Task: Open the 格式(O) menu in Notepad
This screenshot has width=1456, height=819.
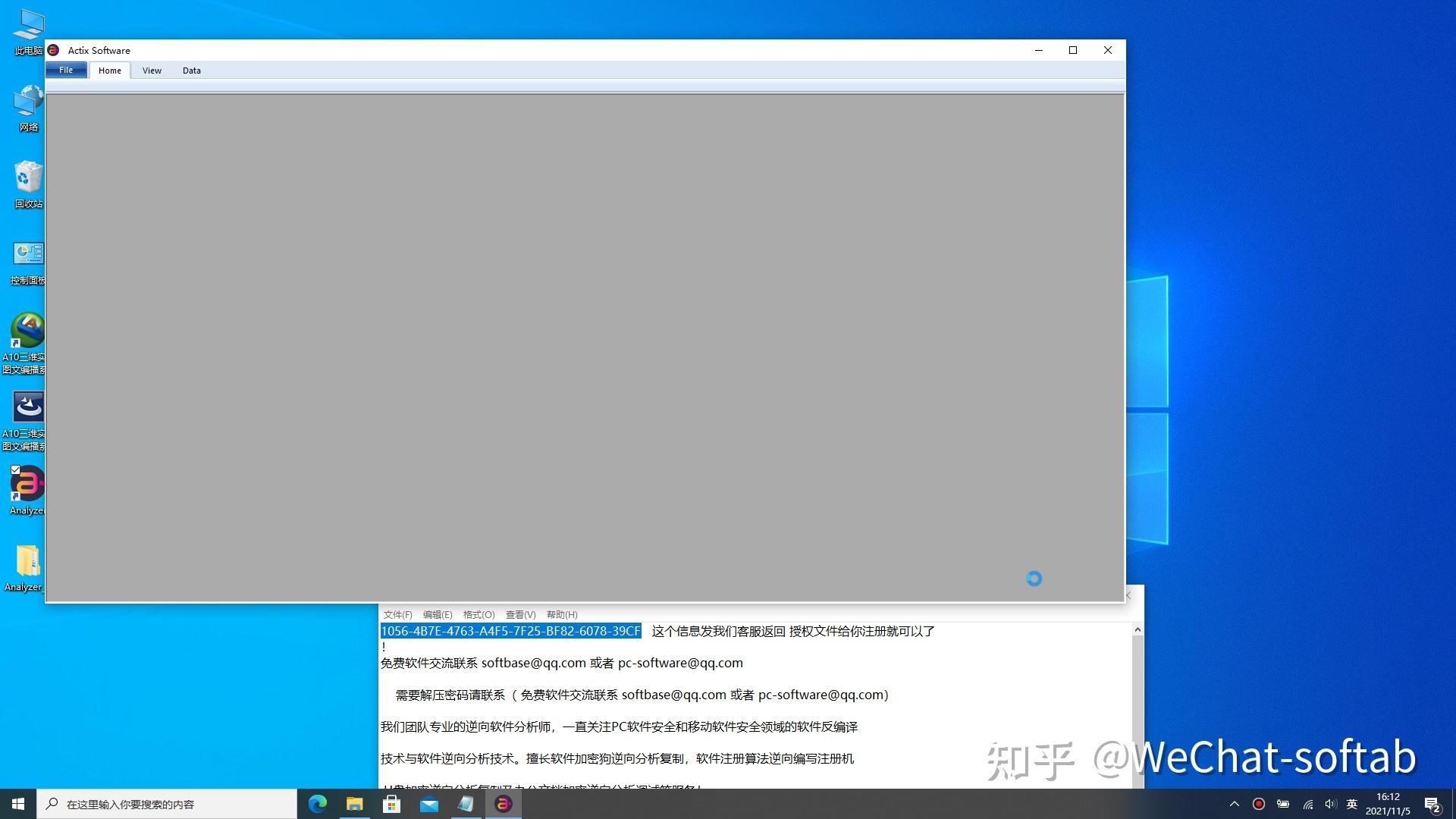Action: point(479,615)
